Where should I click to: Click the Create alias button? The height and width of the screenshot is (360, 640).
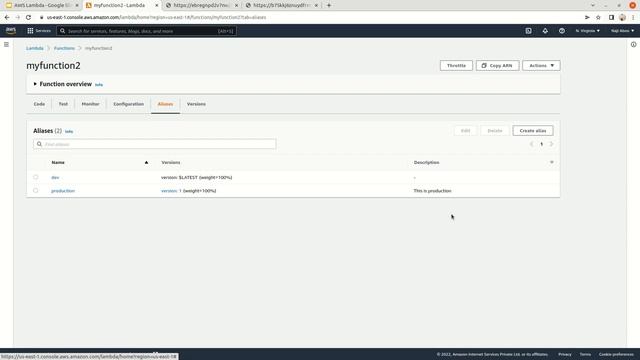pyautogui.click(x=533, y=131)
